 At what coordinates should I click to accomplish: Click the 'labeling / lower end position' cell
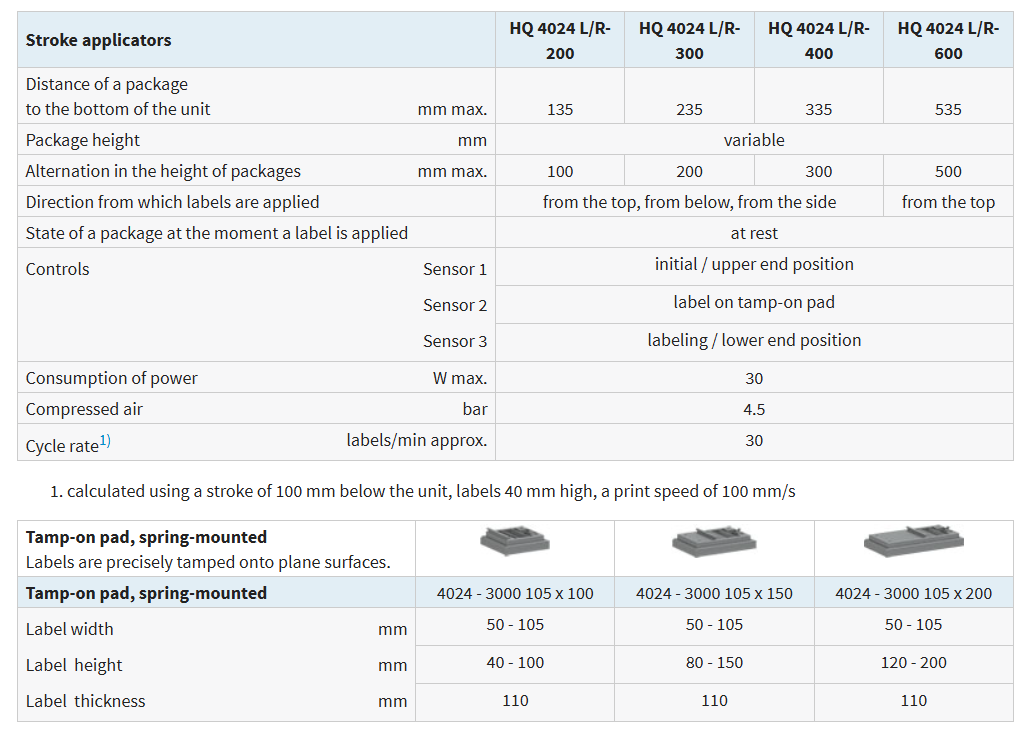(x=754, y=340)
